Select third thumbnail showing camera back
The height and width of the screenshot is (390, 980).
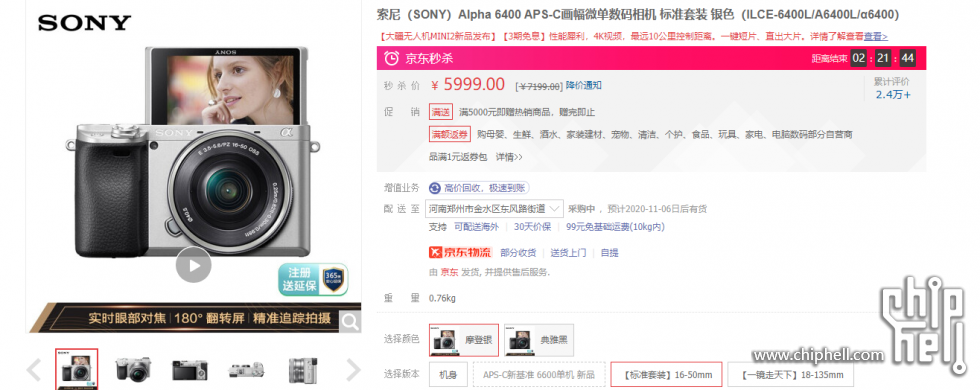tap(190, 369)
